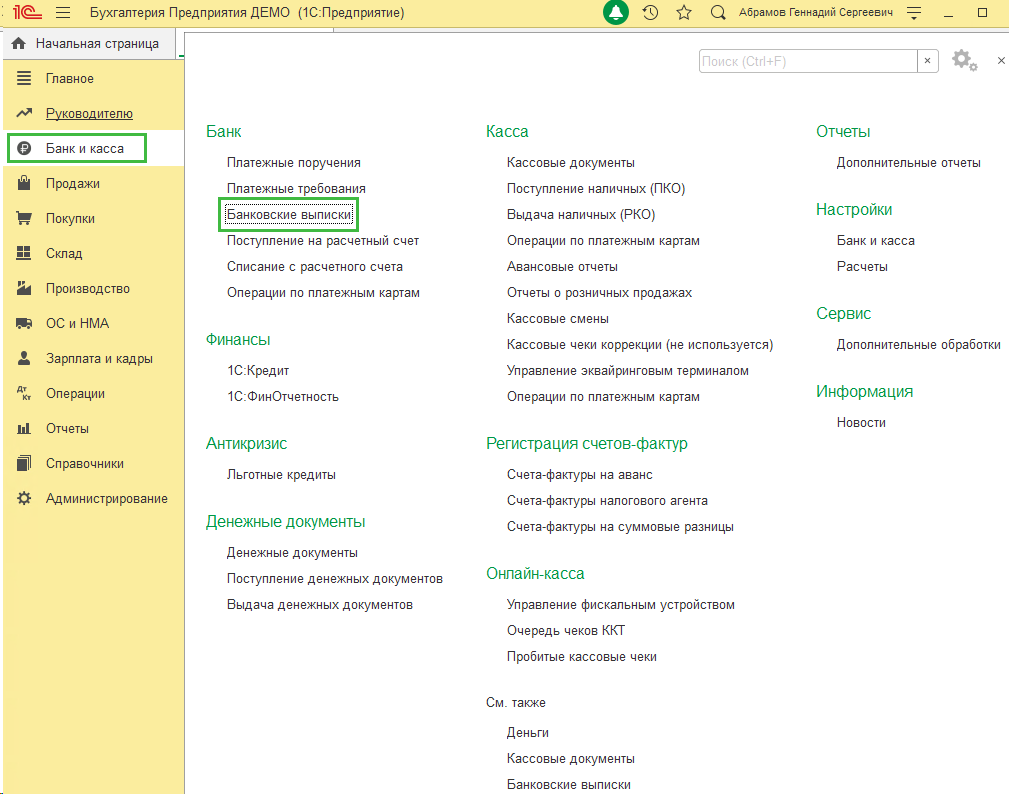Open the Руководителю section
Viewport: 1009px width, 794px height.
tap(89, 113)
